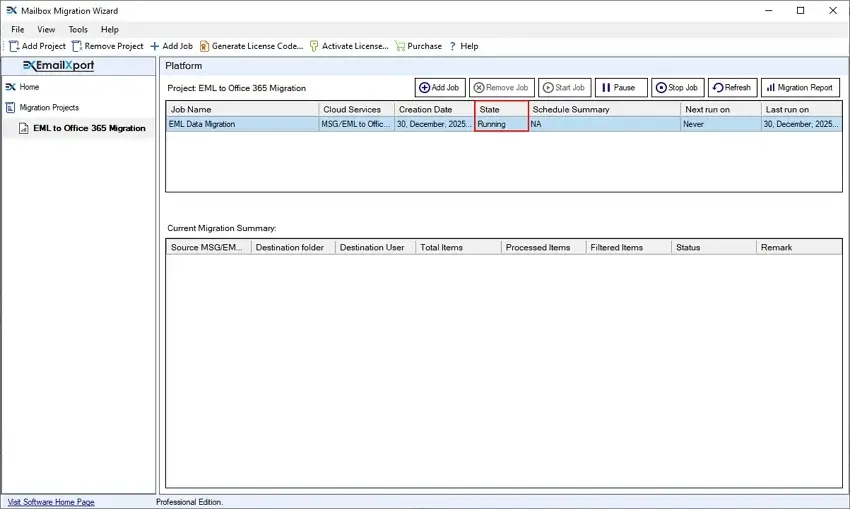Select the EML Data Migration job row

pyautogui.click(x=504, y=124)
